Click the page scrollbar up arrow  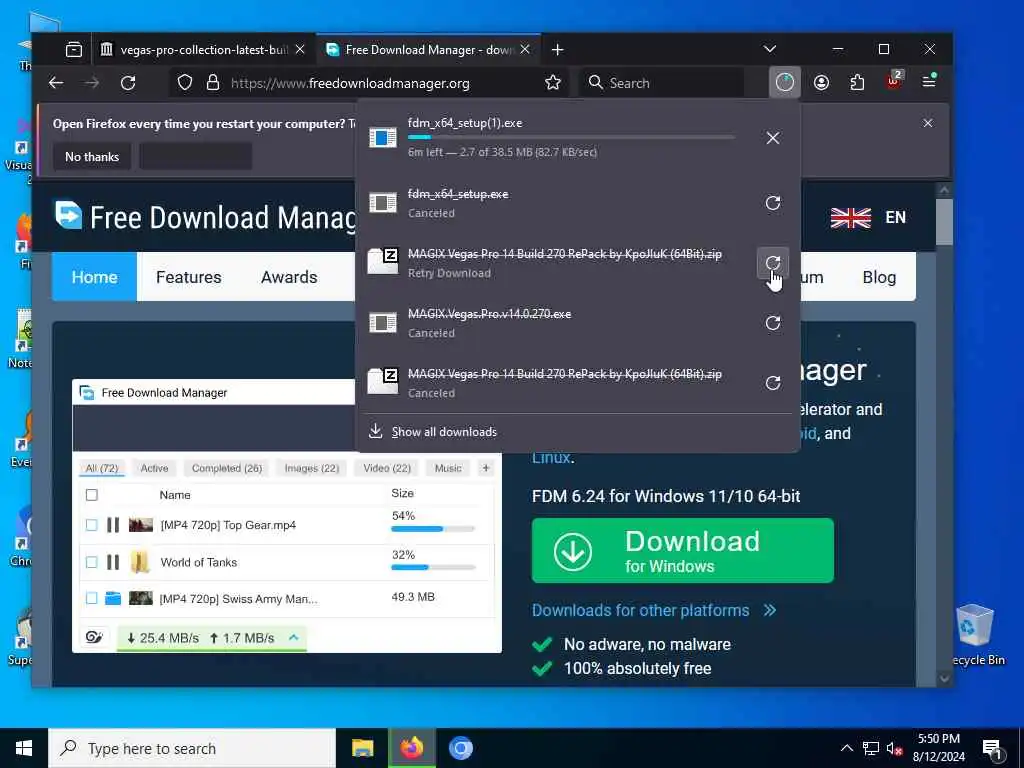[944, 190]
